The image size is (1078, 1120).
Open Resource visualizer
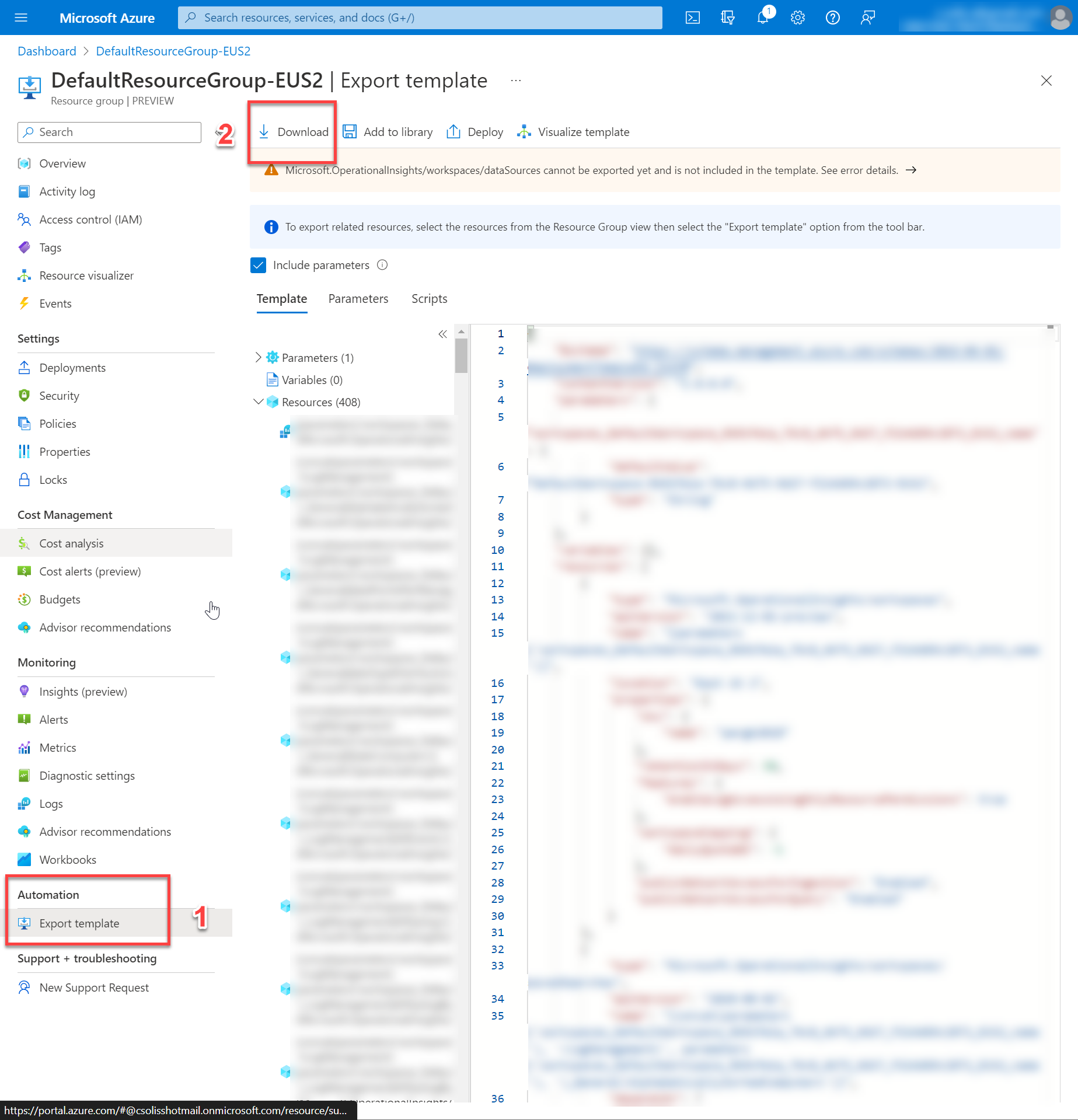click(86, 275)
